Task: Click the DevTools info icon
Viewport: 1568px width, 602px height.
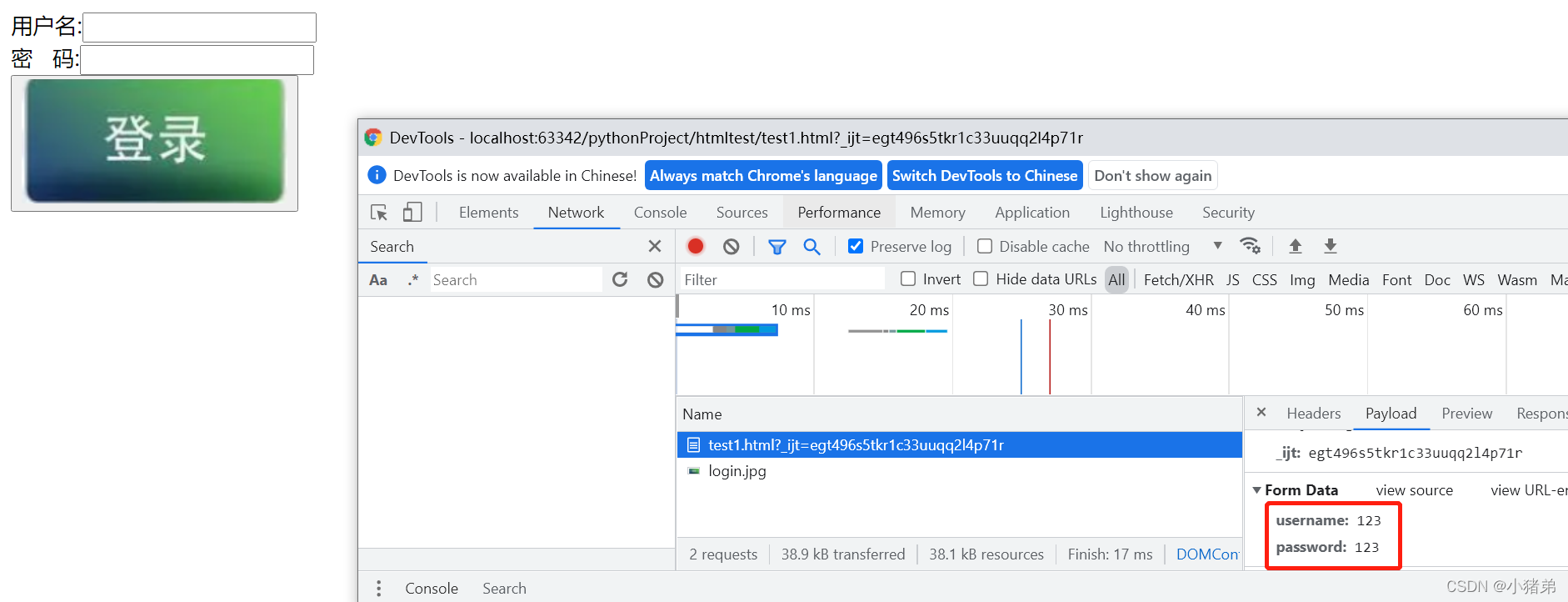Action: (x=377, y=175)
